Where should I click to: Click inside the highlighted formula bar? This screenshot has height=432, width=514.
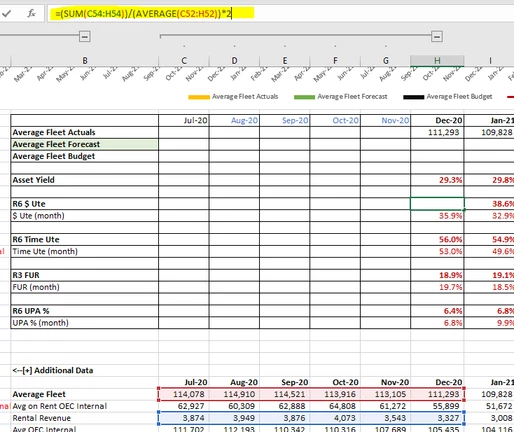pos(280,14)
